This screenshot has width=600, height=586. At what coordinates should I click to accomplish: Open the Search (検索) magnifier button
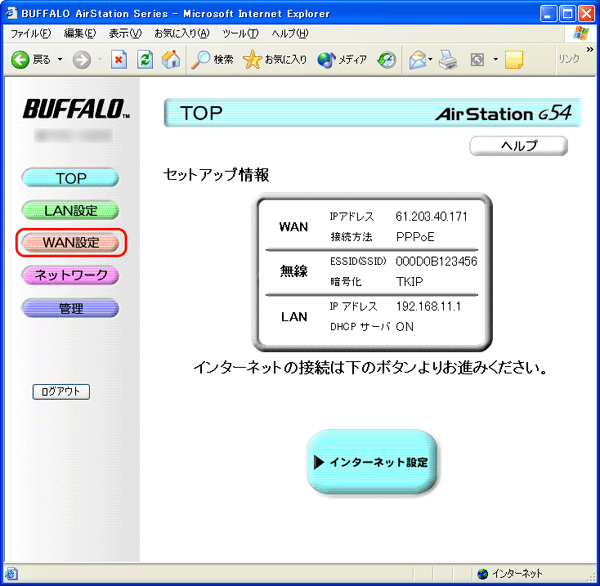click(x=212, y=60)
